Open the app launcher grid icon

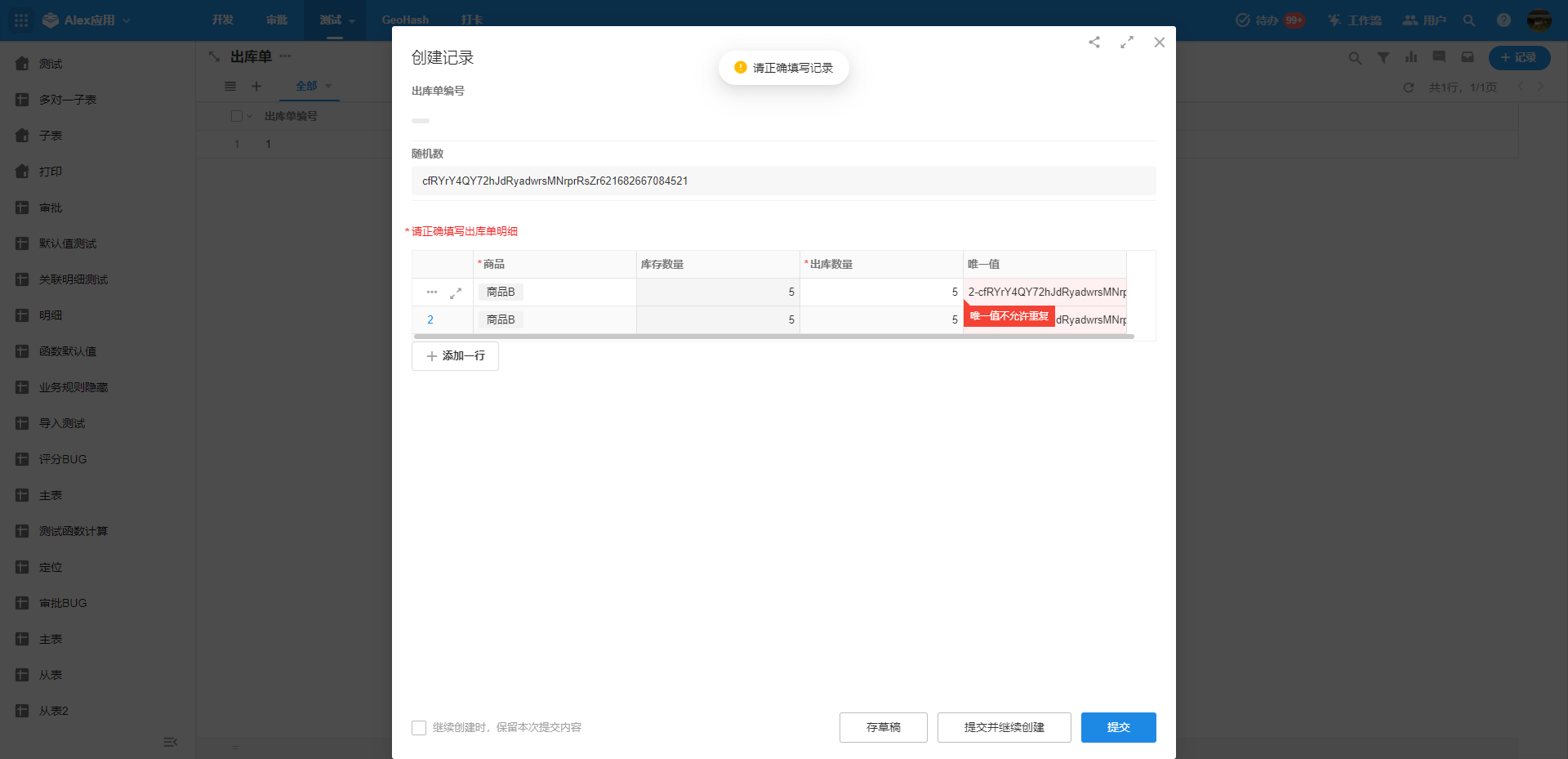tap(21, 20)
